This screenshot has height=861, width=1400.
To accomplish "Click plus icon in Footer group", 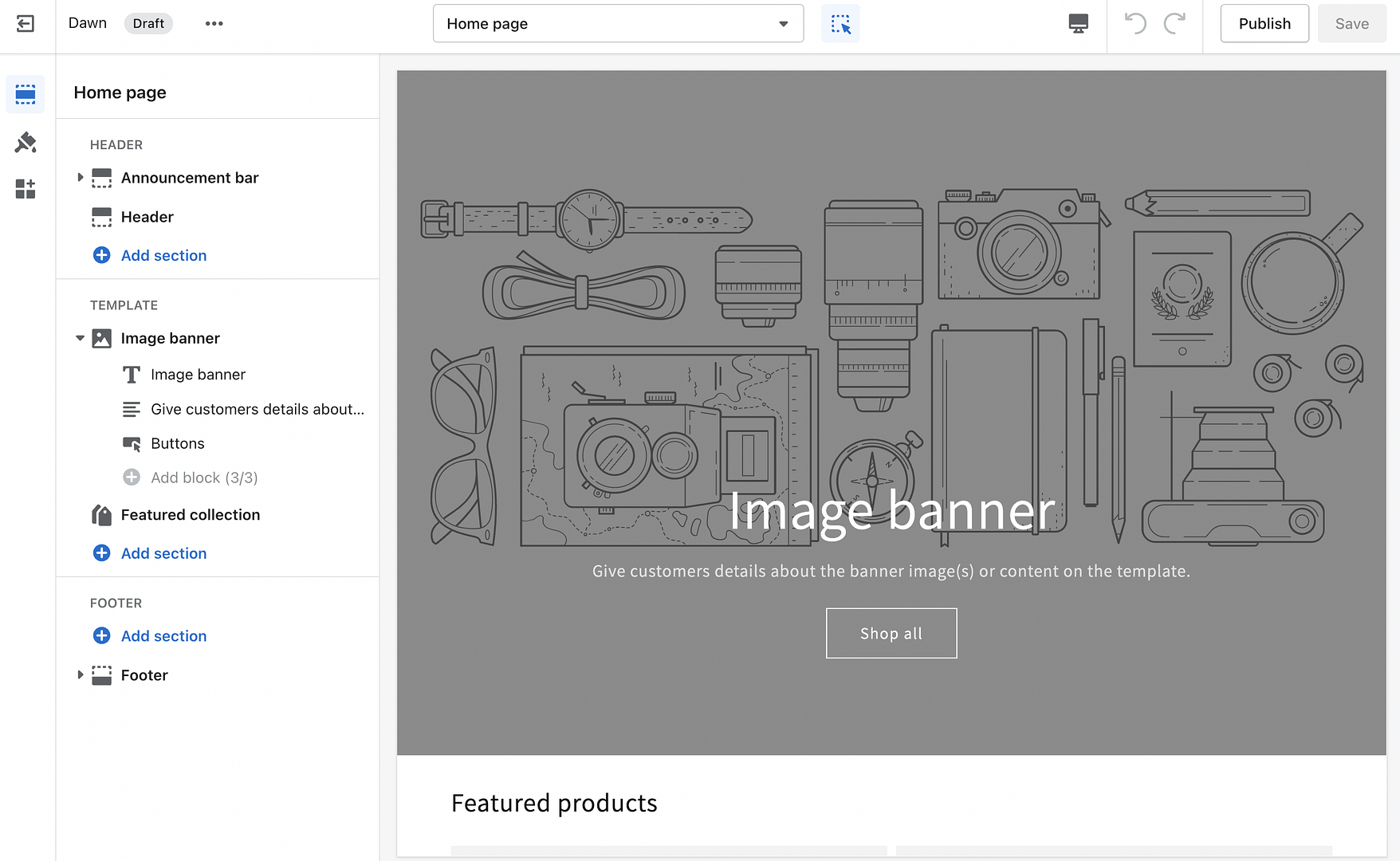I will (x=102, y=635).
